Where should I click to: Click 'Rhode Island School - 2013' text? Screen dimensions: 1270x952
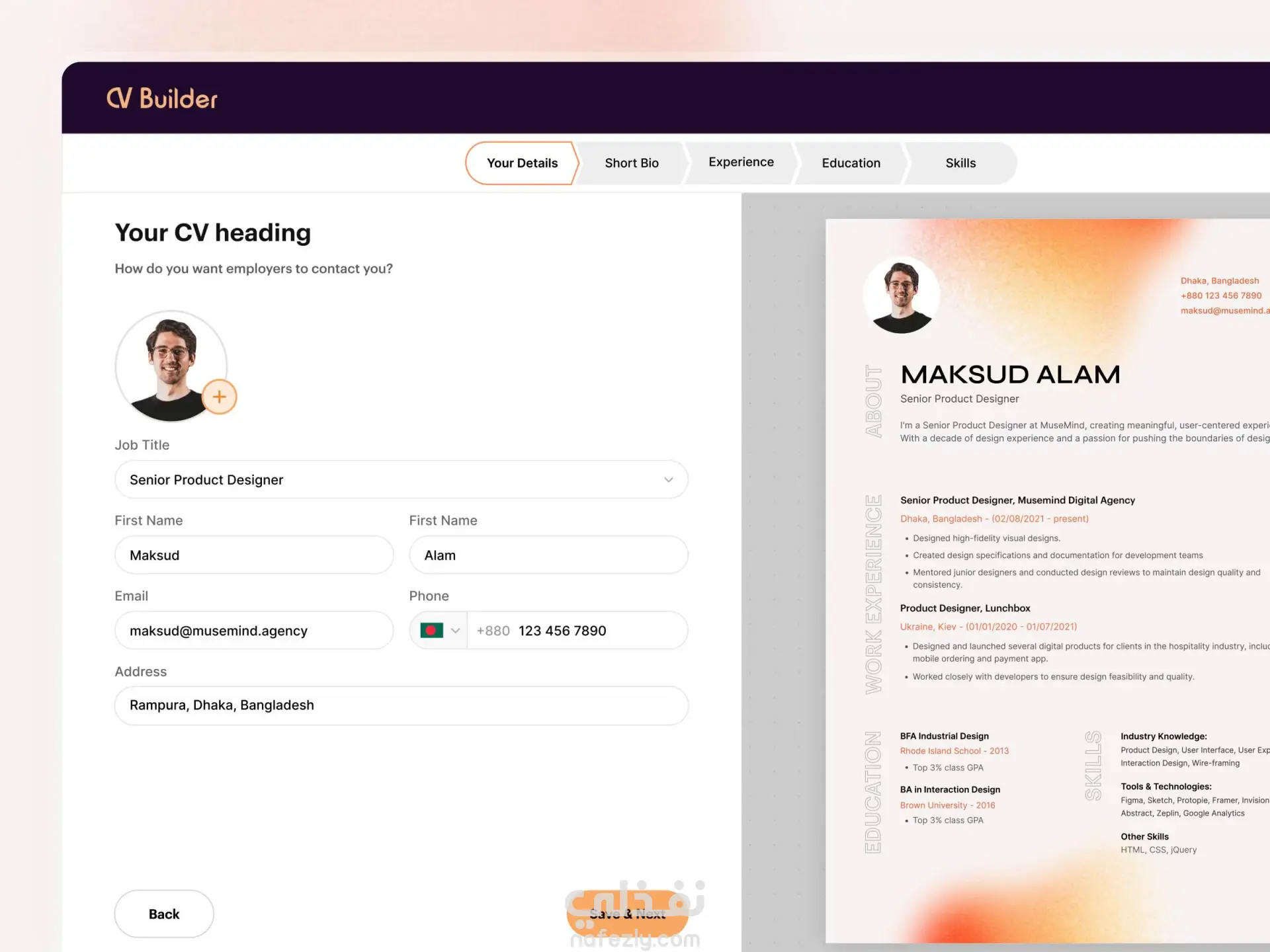pos(954,751)
